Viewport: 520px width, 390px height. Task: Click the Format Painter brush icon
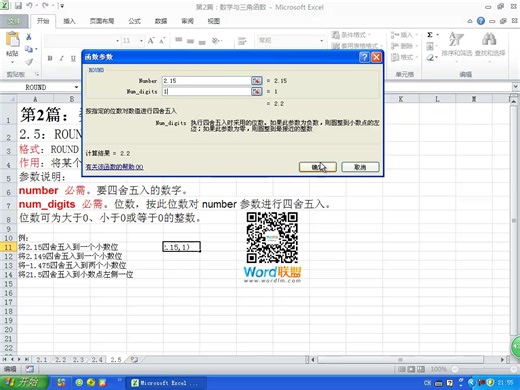(x=29, y=62)
